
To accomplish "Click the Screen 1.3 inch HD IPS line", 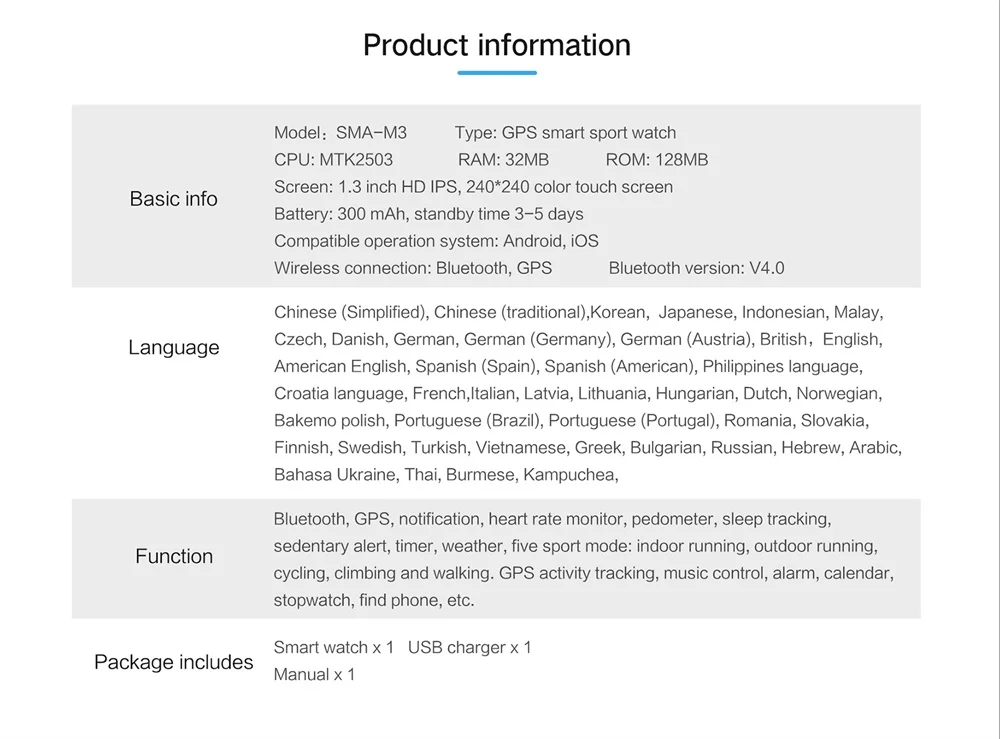I will tap(473, 187).
